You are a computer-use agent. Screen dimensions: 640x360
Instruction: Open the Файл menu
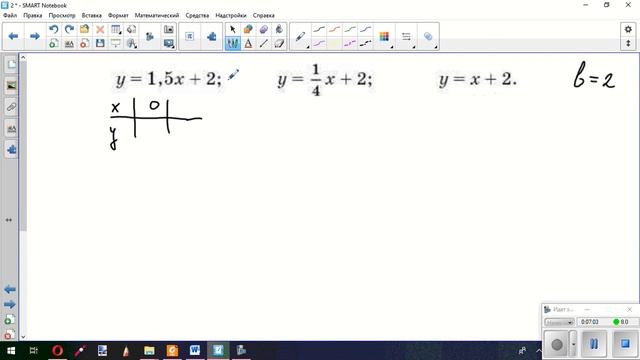click(x=10, y=15)
